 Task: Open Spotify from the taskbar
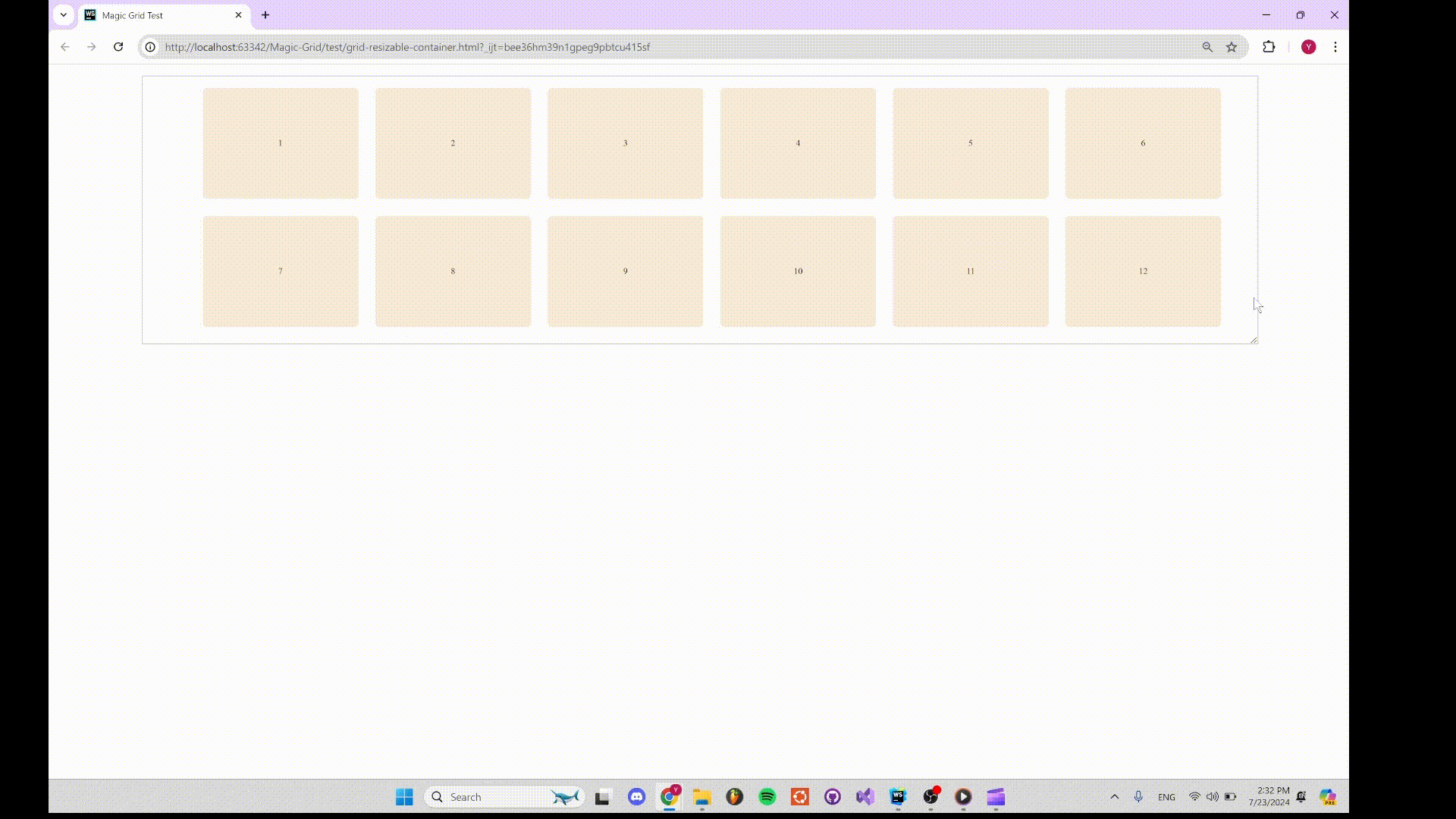[x=767, y=797]
